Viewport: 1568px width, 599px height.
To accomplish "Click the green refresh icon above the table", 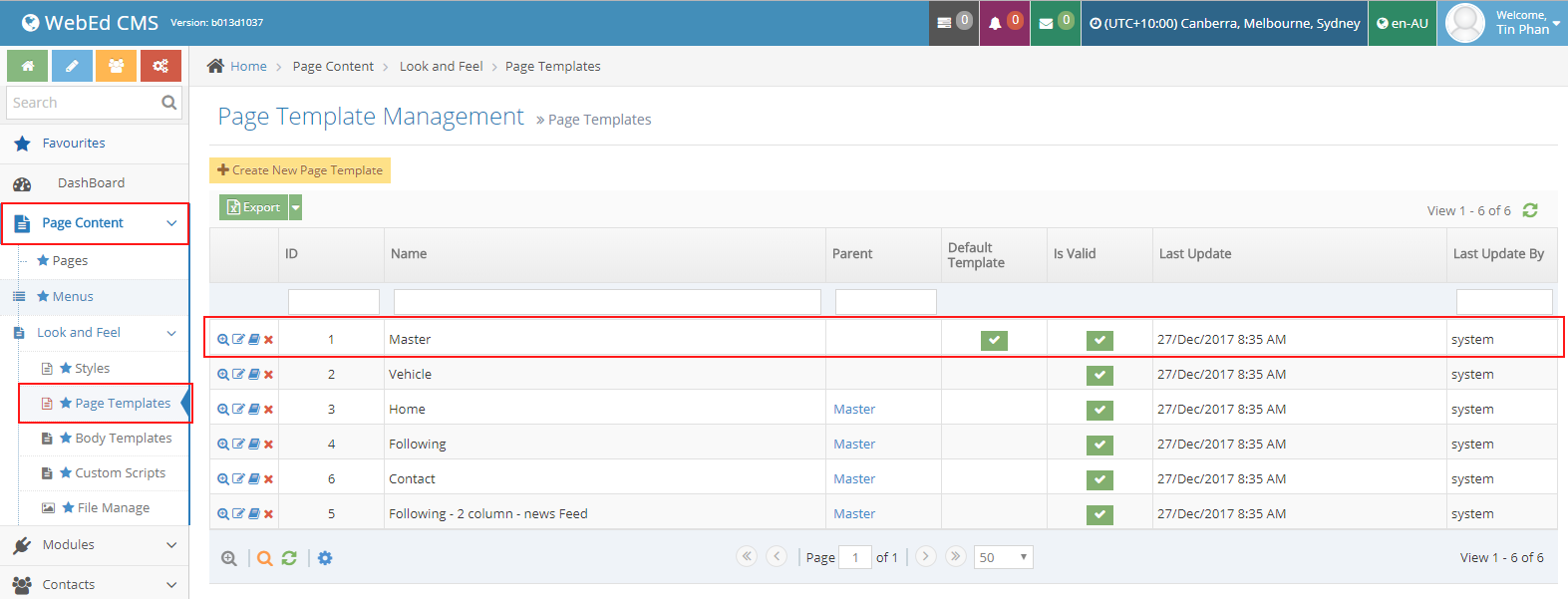I will (1530, 210).
